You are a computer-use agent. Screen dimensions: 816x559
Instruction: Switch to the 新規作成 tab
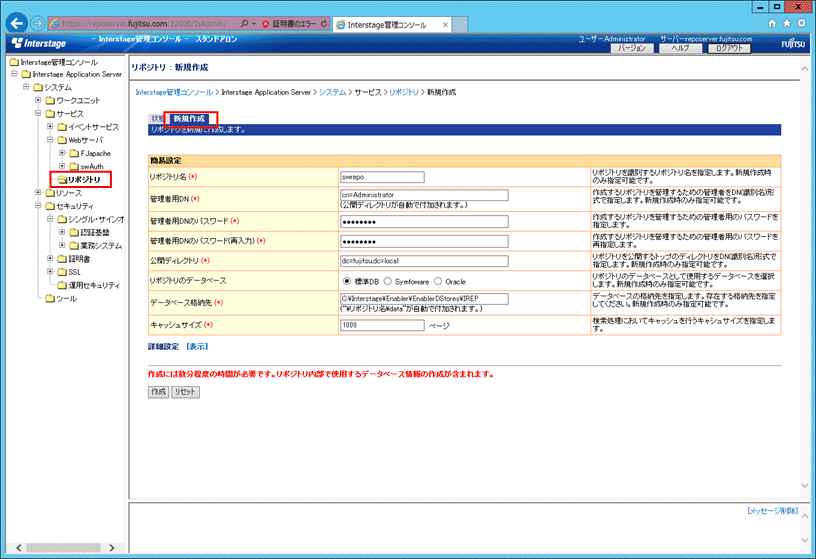189,118
